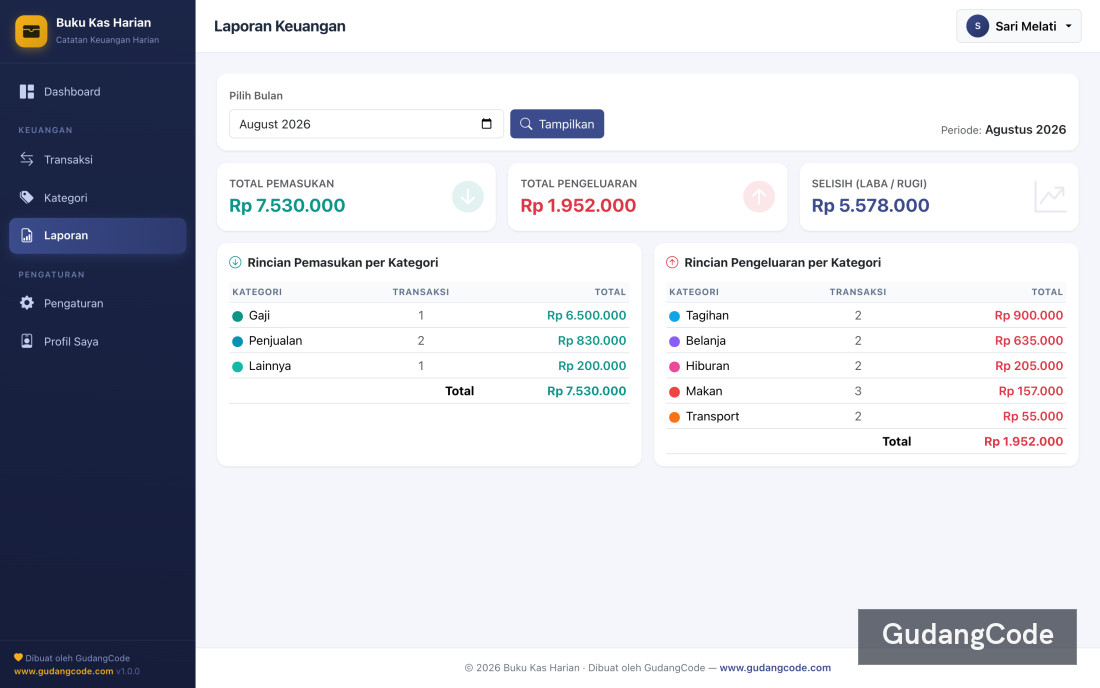
Task: Click the Belanja purple color dot
Action: point(674,342)
